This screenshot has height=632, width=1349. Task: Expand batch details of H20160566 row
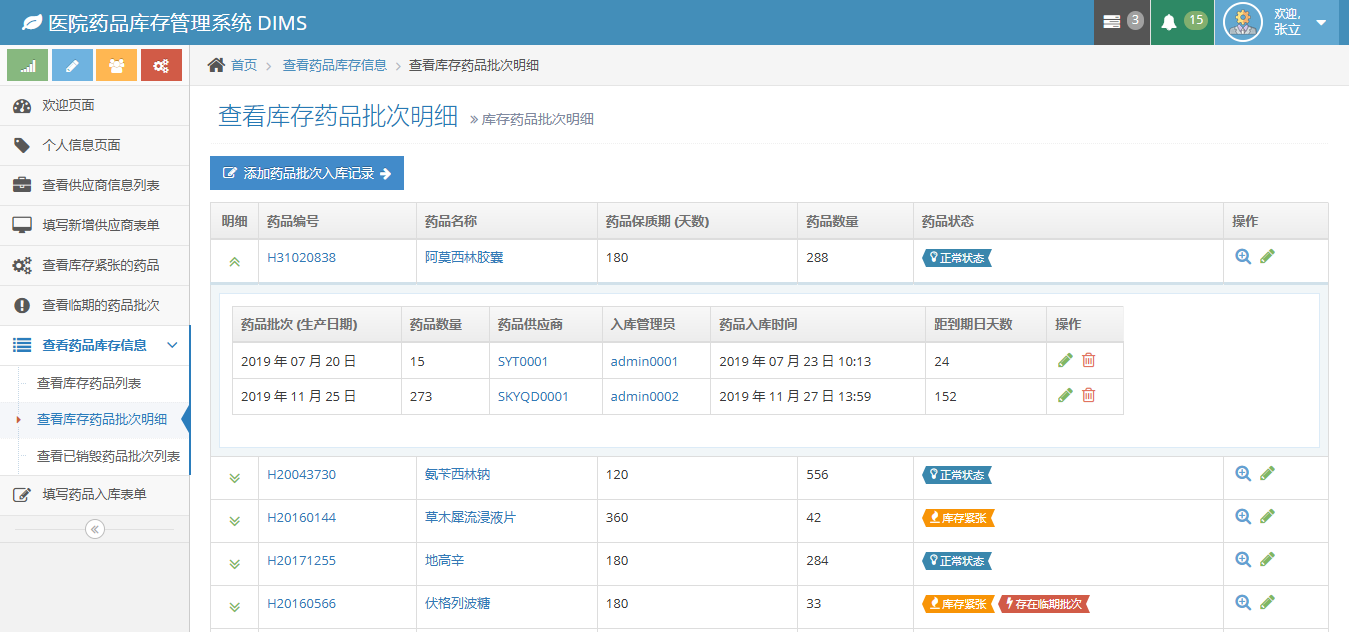234,607
